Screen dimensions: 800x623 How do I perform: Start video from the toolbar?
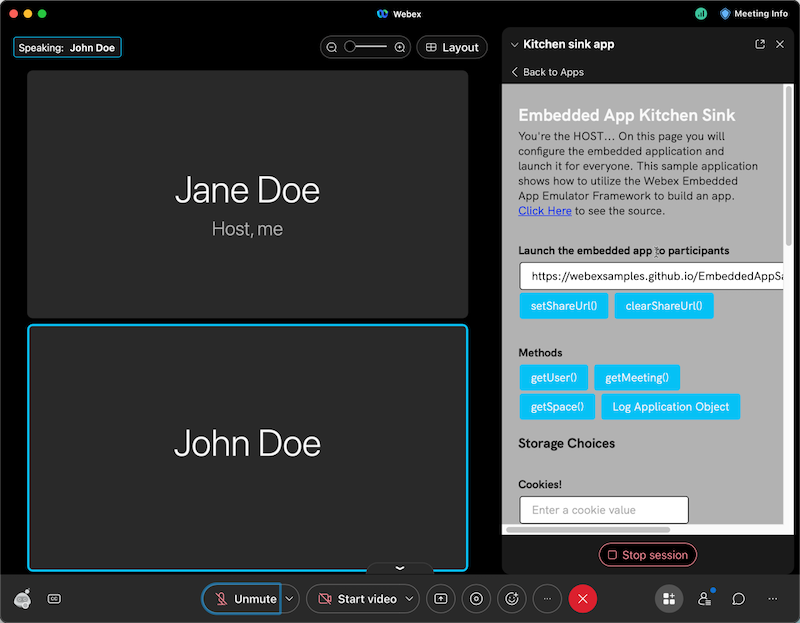[x=357, y=599]
